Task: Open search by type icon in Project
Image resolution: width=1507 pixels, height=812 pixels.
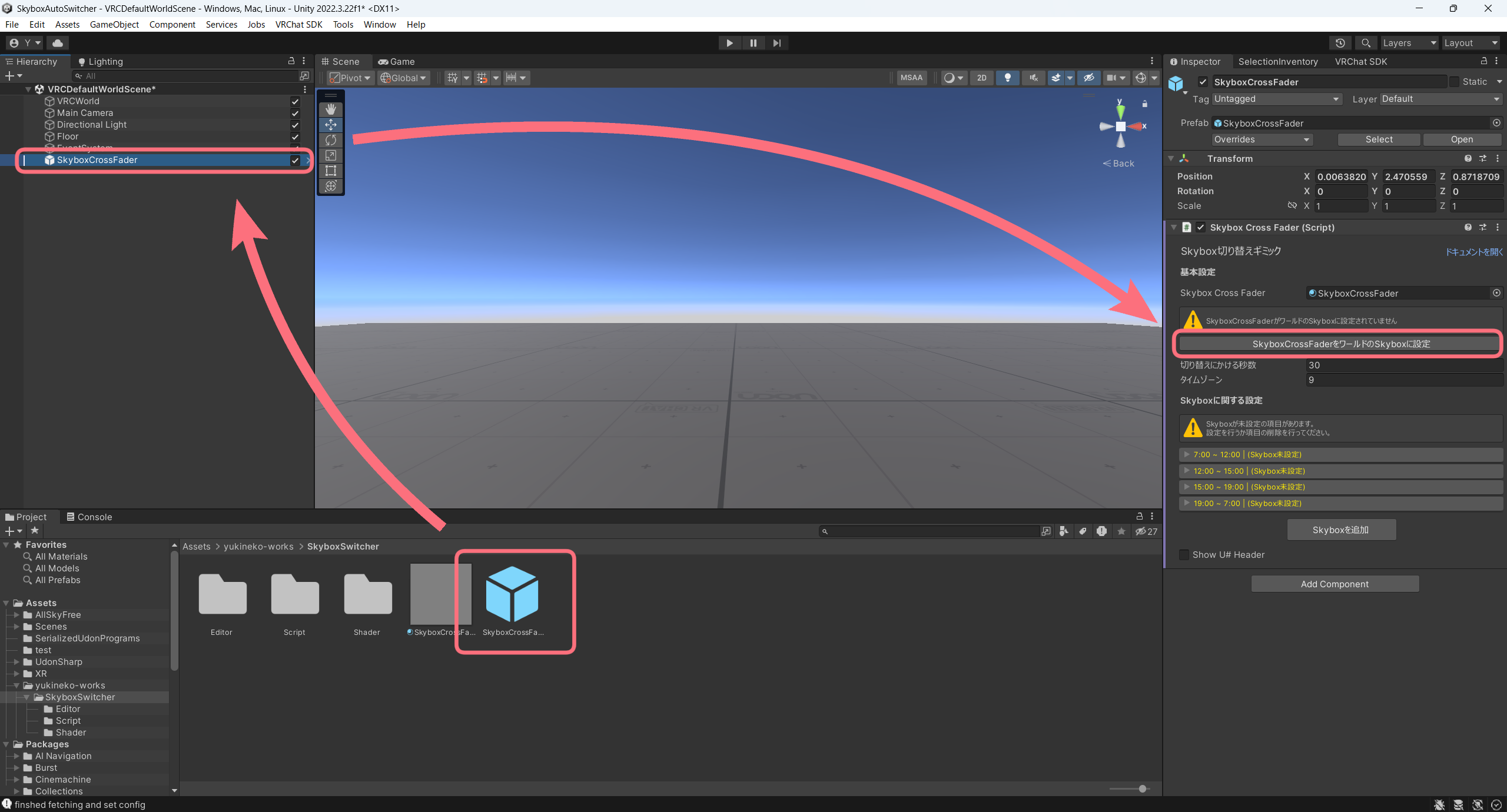Action: click(x=1064, y=531)
